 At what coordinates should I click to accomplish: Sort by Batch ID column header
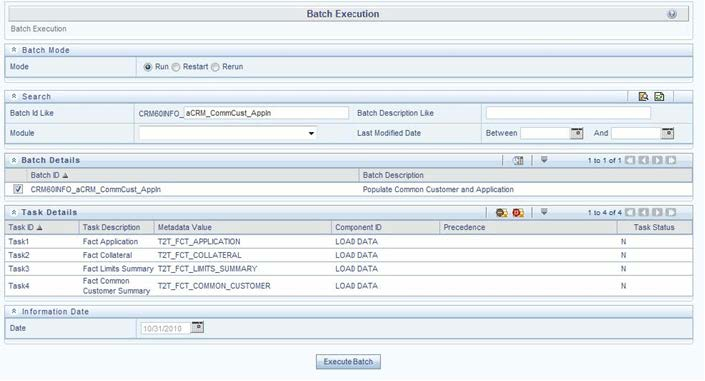tap(49, 175)
